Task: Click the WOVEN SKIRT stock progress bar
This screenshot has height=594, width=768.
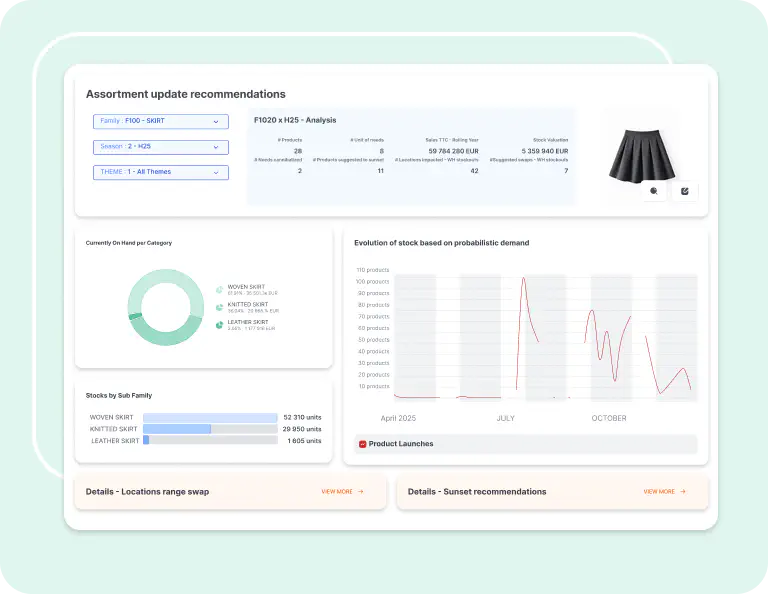Action: (x=210, y=418)
